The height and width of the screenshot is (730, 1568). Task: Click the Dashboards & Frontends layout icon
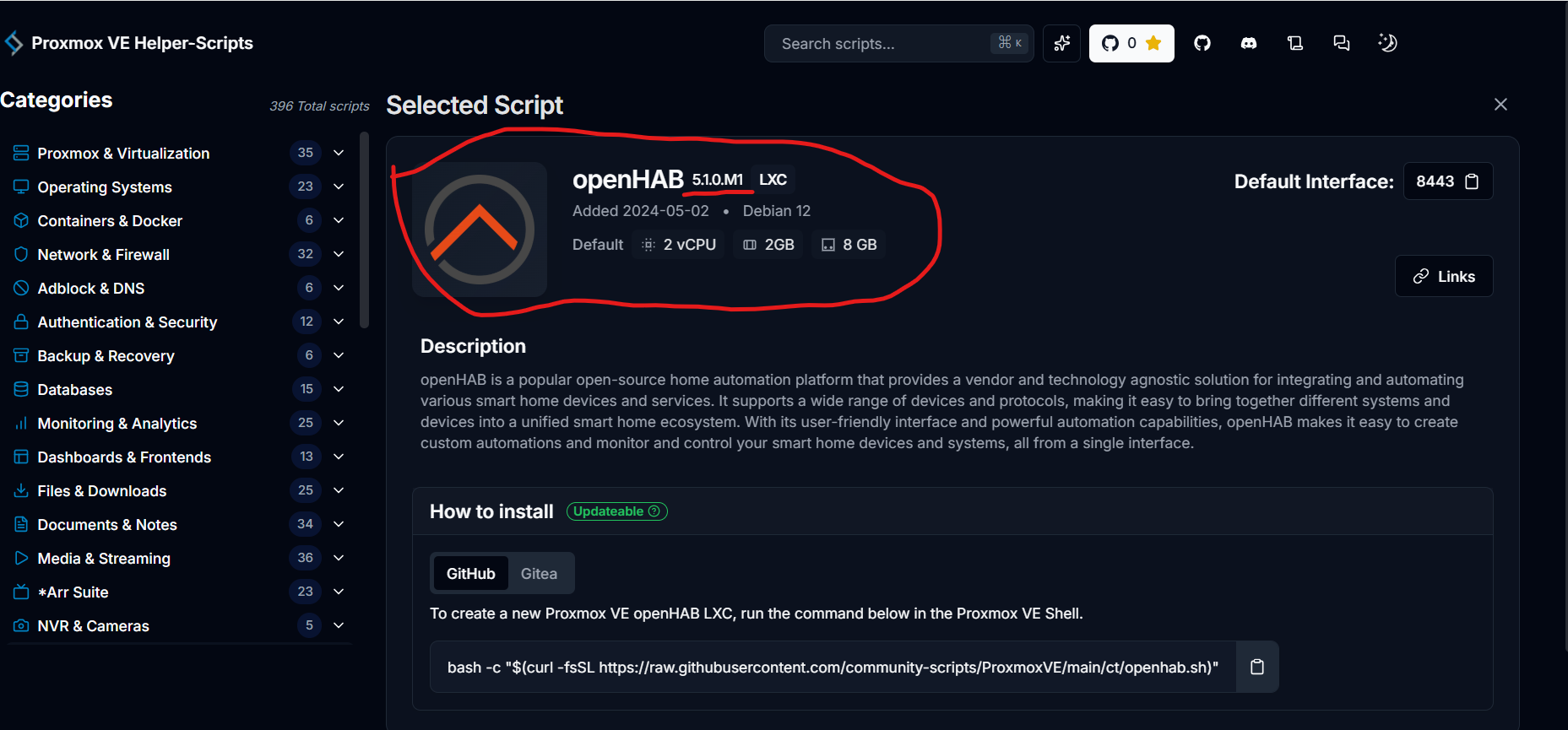[21, 457]
